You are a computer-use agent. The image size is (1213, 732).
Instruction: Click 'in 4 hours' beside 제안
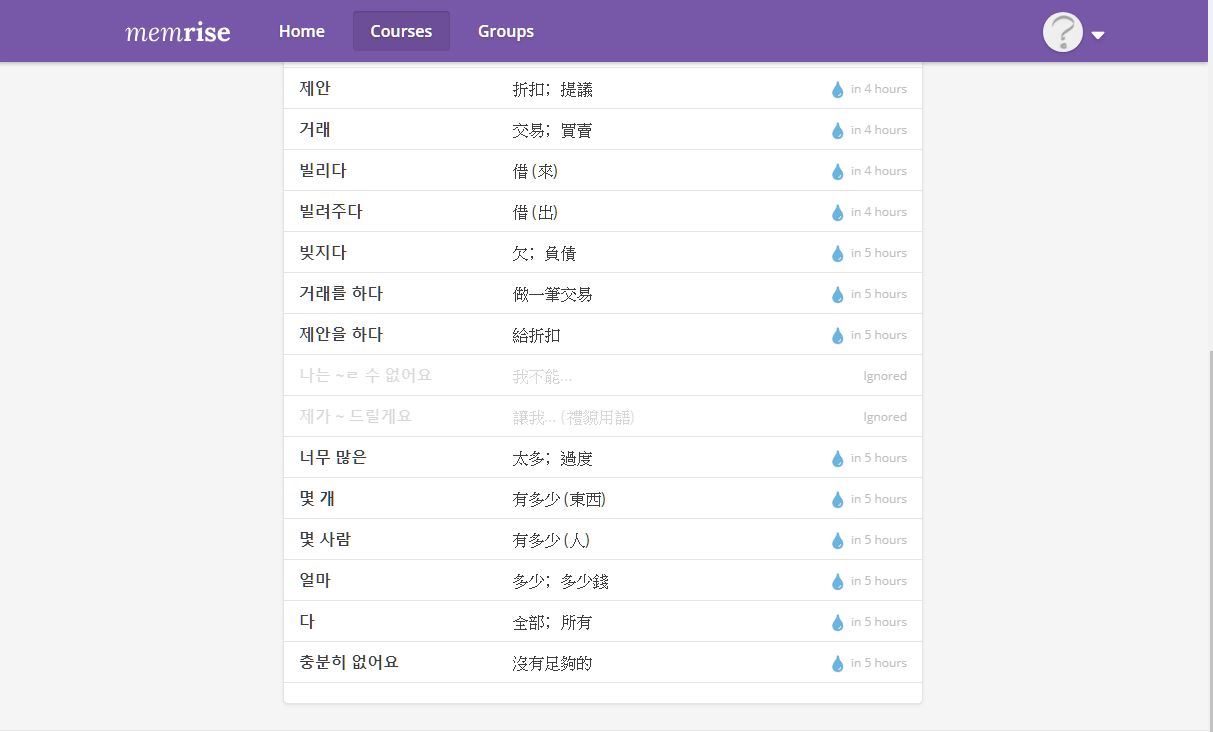tap(879, 89)
